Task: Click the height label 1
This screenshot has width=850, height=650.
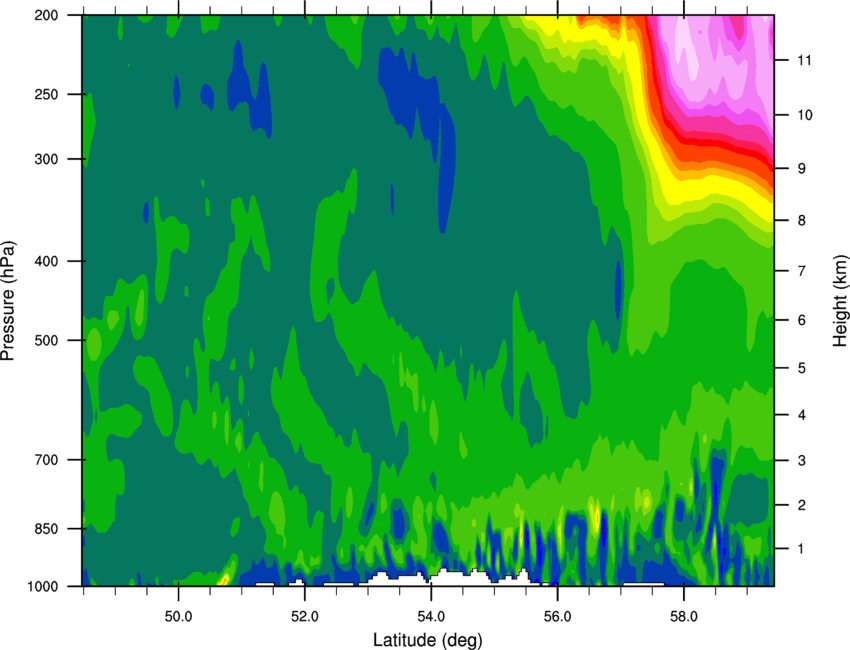Action: tap(801, 549)
